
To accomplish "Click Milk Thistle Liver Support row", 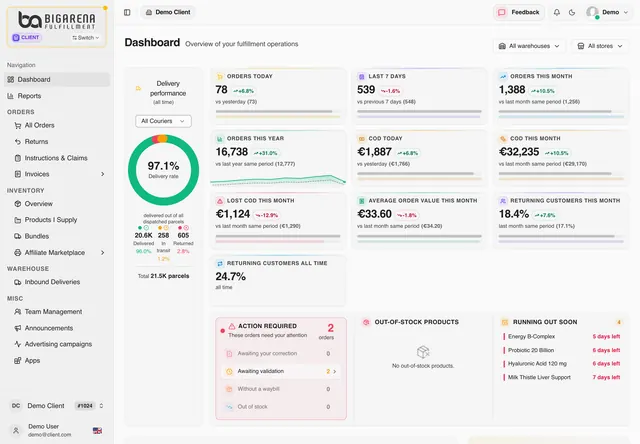I will pyautogui.click(x=562, y=377).
